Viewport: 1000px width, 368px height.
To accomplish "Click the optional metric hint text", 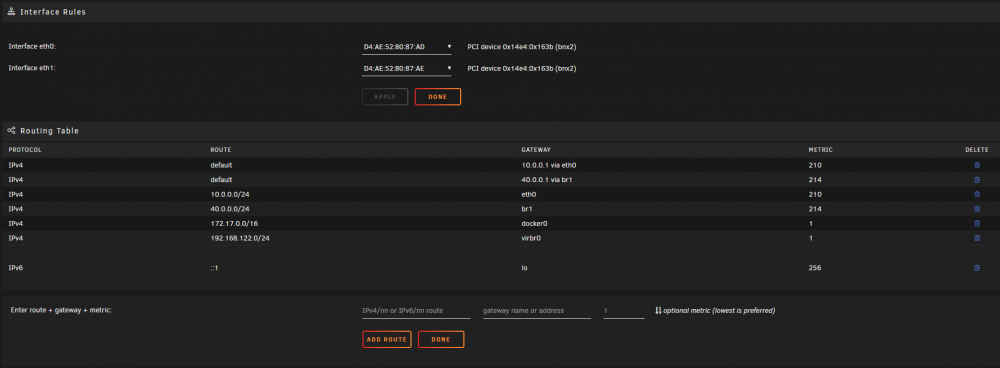I will click(x=719, y=311).
